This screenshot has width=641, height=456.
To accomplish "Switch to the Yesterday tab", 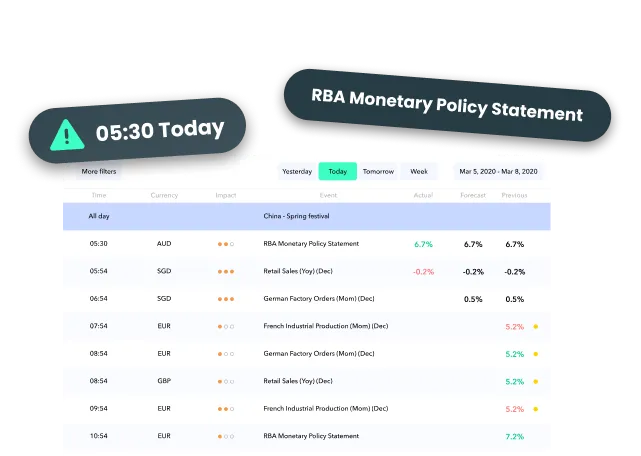I will click(x=297, y=171).
